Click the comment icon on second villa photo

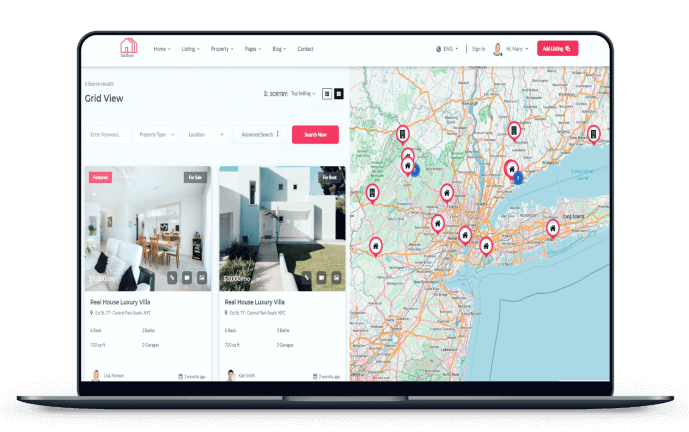point(321,277)
